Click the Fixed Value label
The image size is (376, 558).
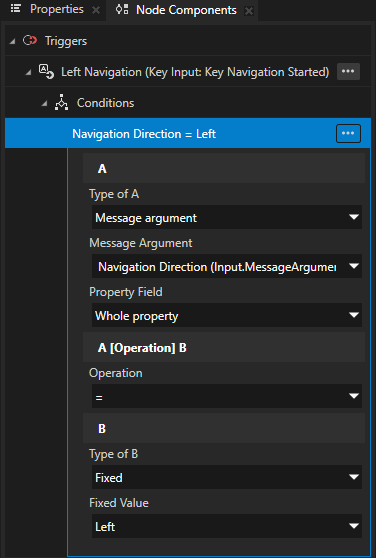119,503
